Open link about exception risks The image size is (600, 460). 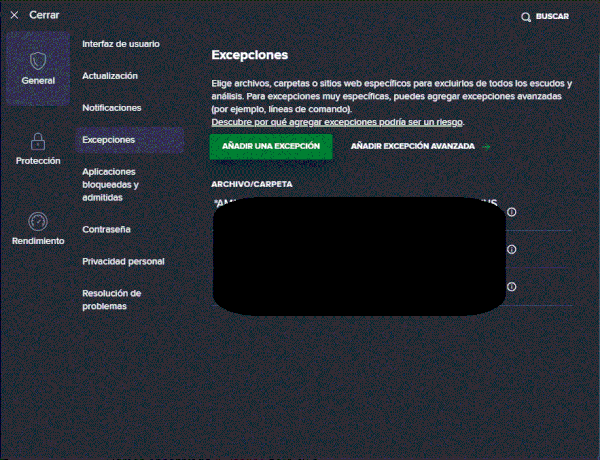(337, 122)
